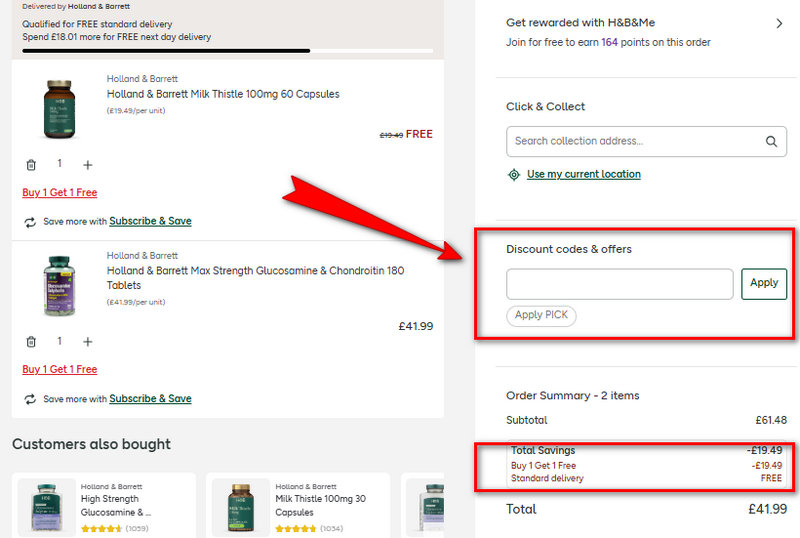Open Buy 1 Get 1 Free offer for Glucosamine

click(x=60, y=369)
